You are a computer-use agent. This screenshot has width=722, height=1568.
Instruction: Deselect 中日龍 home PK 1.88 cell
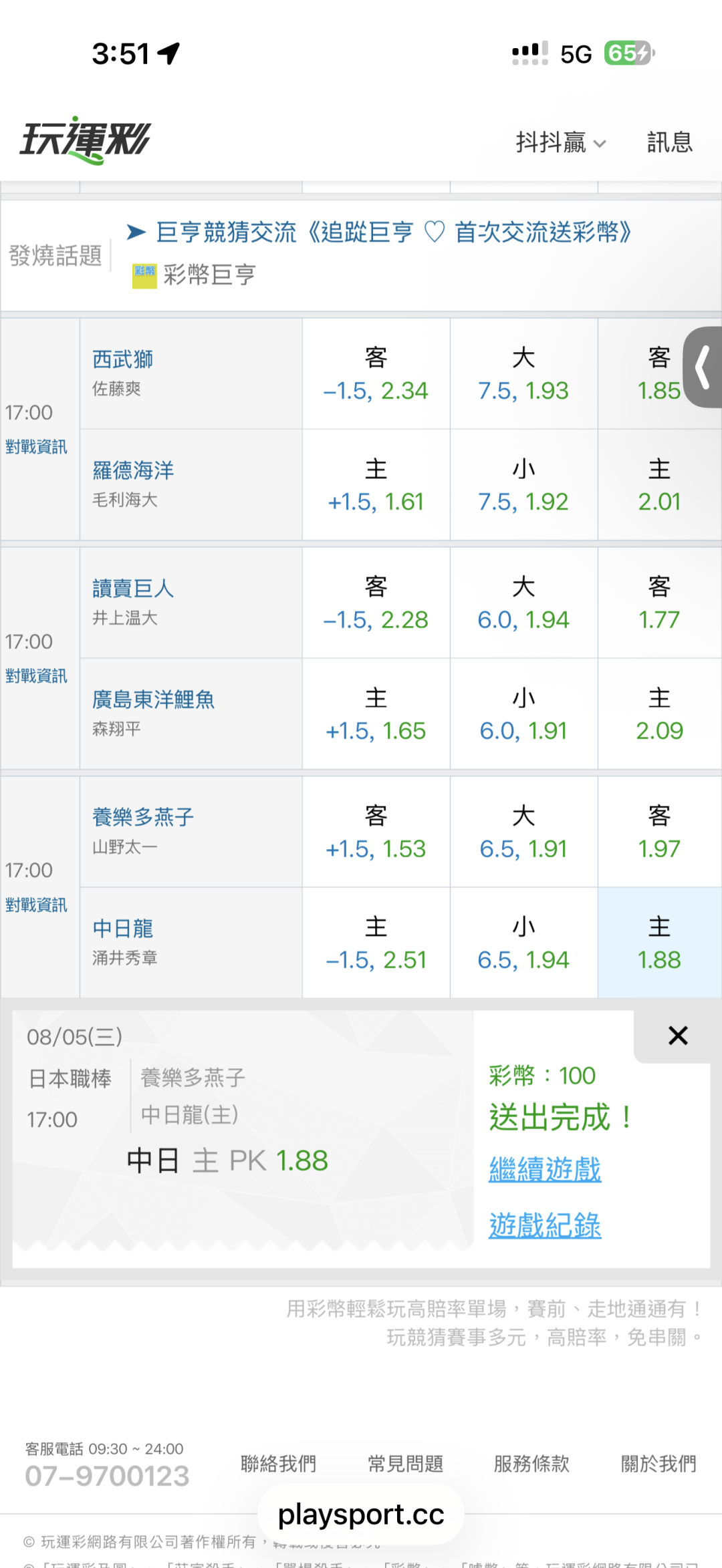point(659,943)
